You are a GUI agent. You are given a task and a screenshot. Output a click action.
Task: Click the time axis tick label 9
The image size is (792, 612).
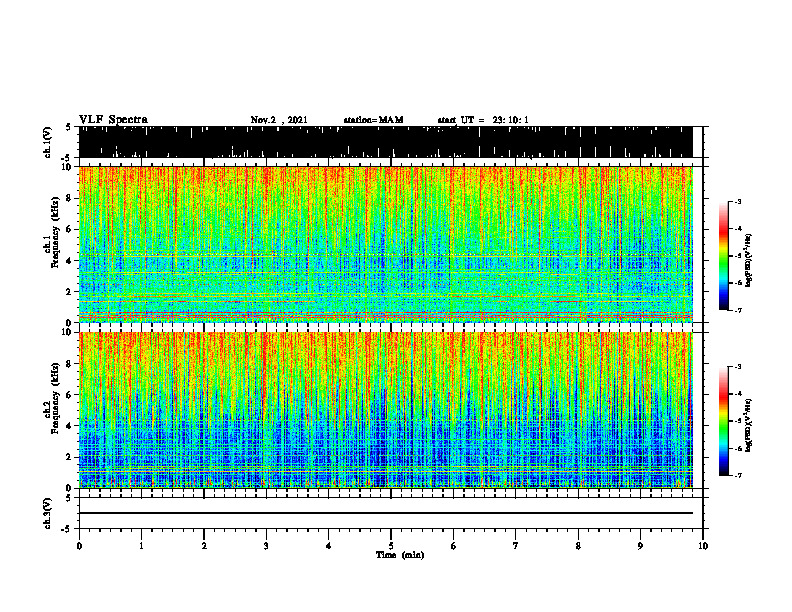[640, 546]
